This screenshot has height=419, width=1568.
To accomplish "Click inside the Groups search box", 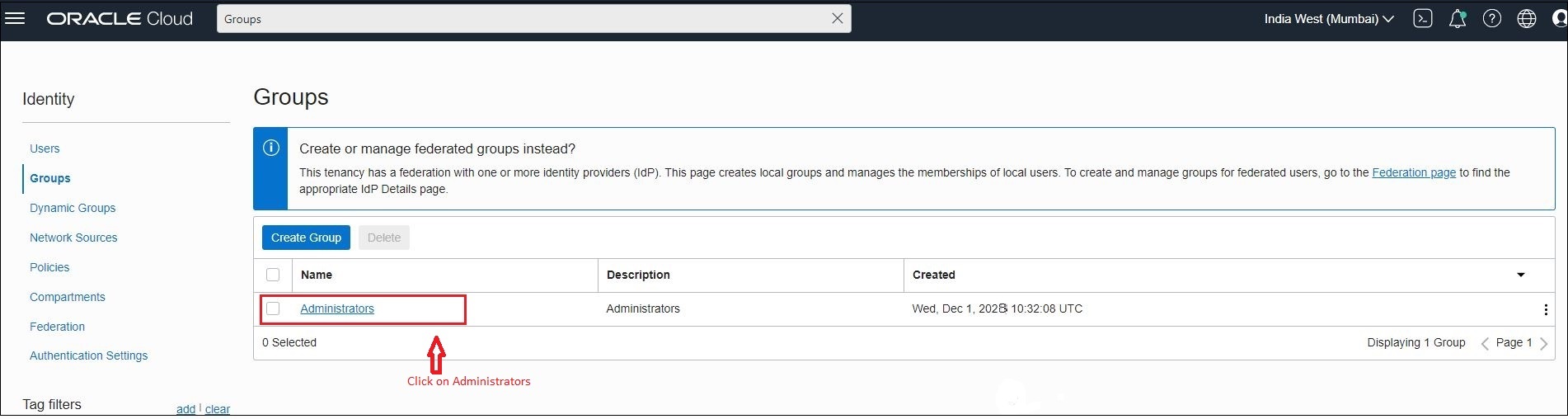I will [519, 18].
